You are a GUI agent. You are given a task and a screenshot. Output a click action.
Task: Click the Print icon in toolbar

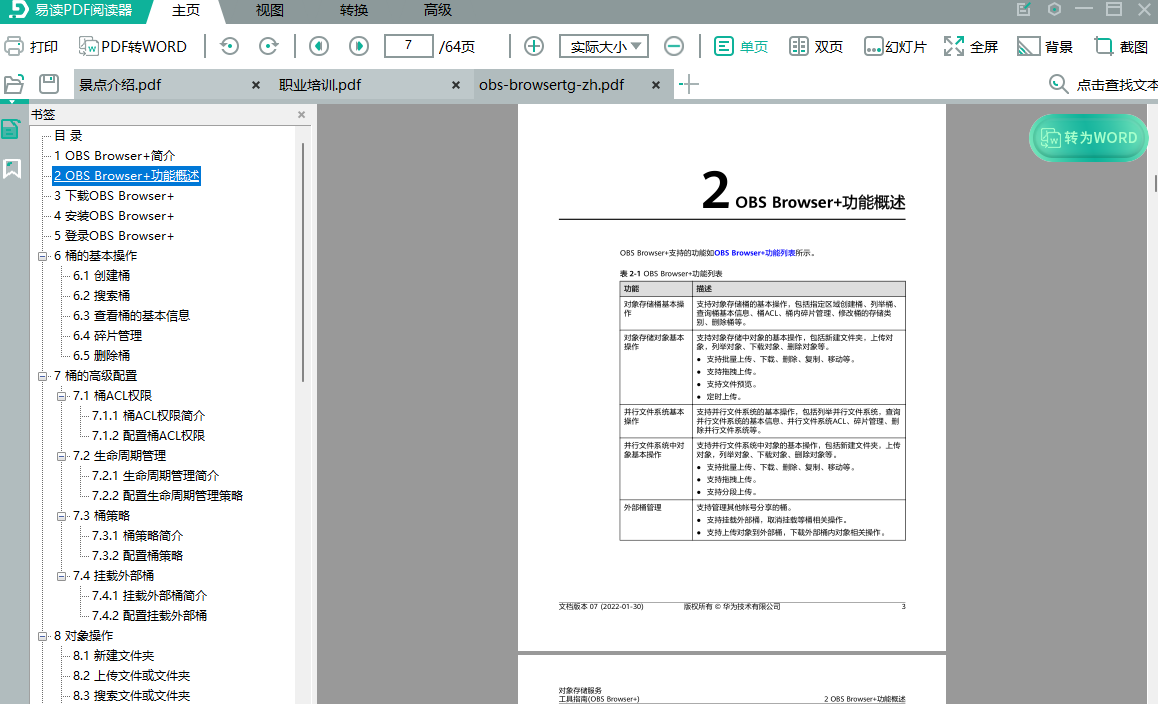pos(14,47)
